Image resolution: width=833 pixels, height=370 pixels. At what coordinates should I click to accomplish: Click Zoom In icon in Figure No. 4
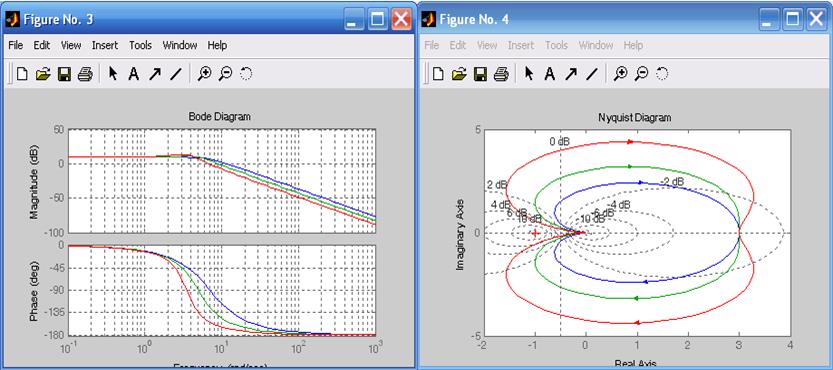click(x=620, y=74)
